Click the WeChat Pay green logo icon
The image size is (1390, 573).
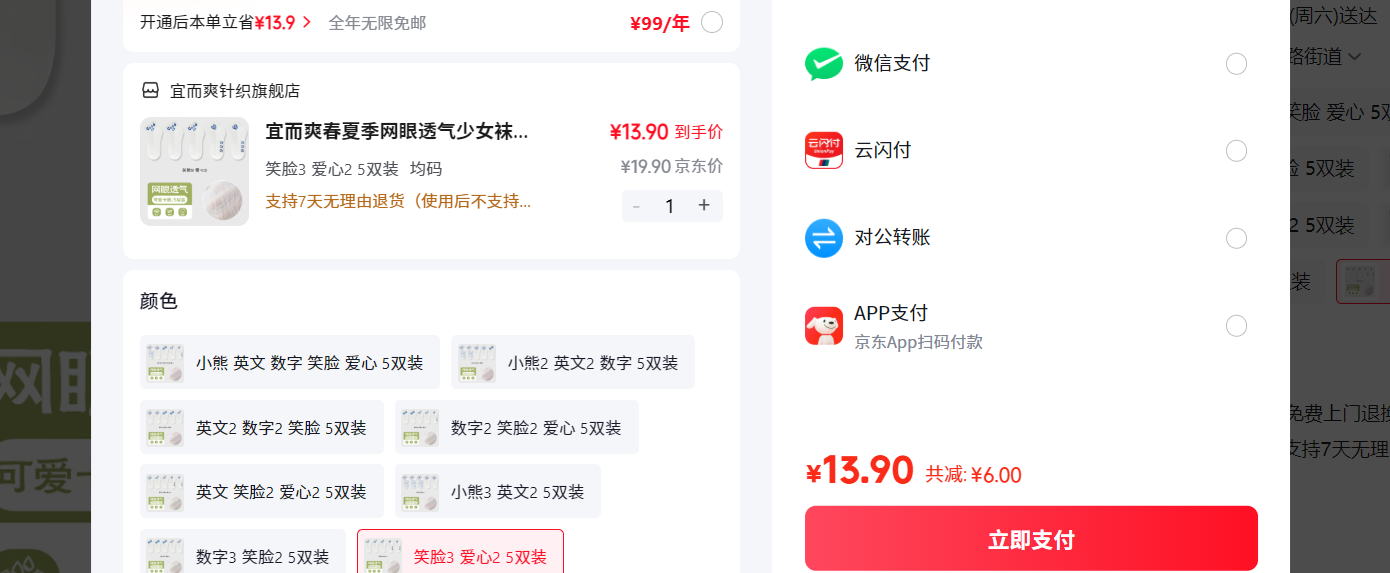[x=824, y=64]
